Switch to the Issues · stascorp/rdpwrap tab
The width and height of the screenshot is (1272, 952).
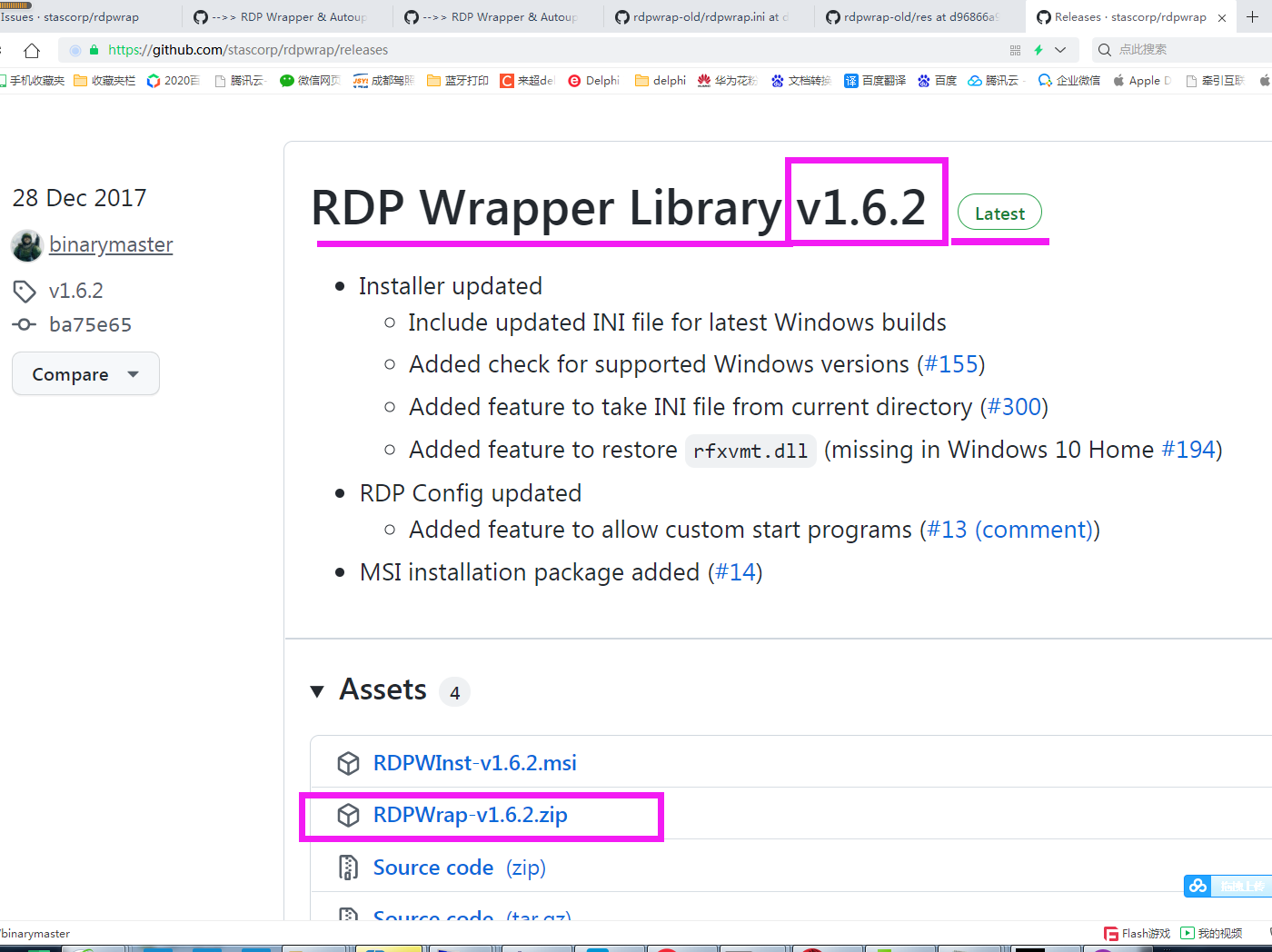tap(77, 16)
